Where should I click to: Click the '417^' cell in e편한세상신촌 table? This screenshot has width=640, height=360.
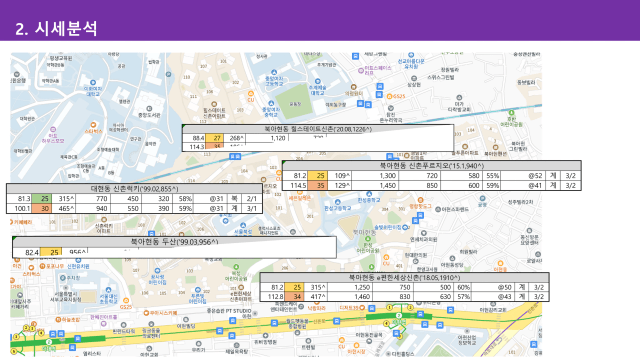[x=317, y=297]
